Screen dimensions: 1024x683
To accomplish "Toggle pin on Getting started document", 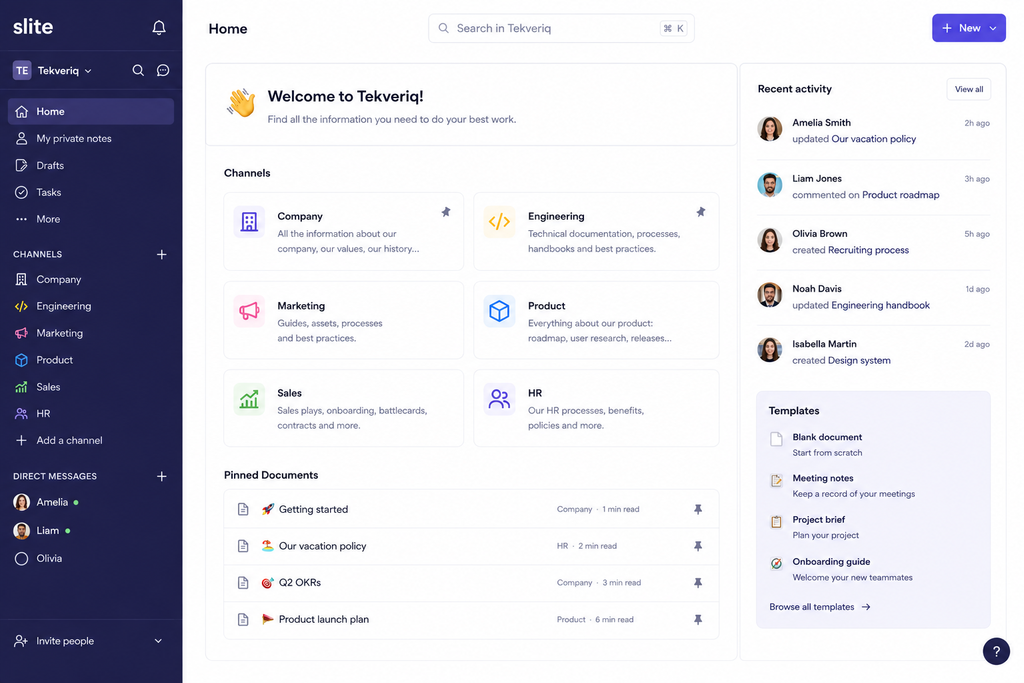I will click(x=698, y=509).
